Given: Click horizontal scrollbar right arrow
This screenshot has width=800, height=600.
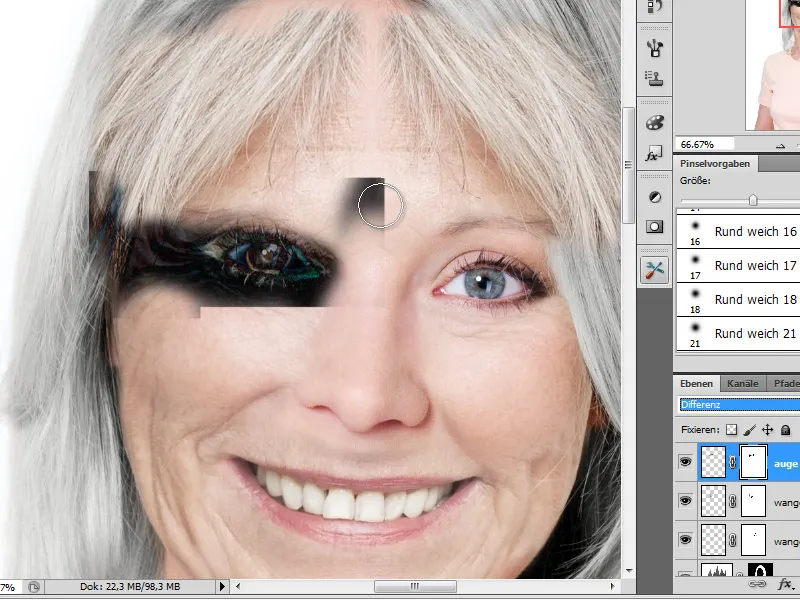Looking at the screenshot, I should pos(612,587).
